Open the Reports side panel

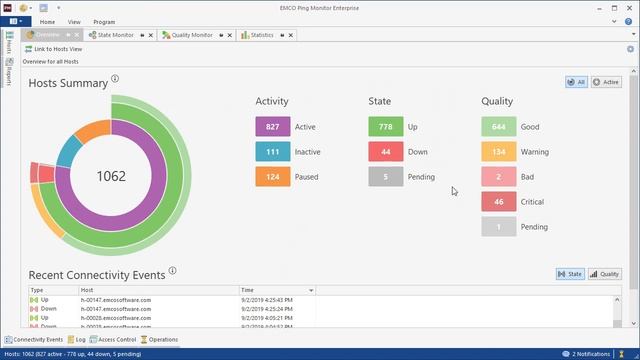point(9,72)
